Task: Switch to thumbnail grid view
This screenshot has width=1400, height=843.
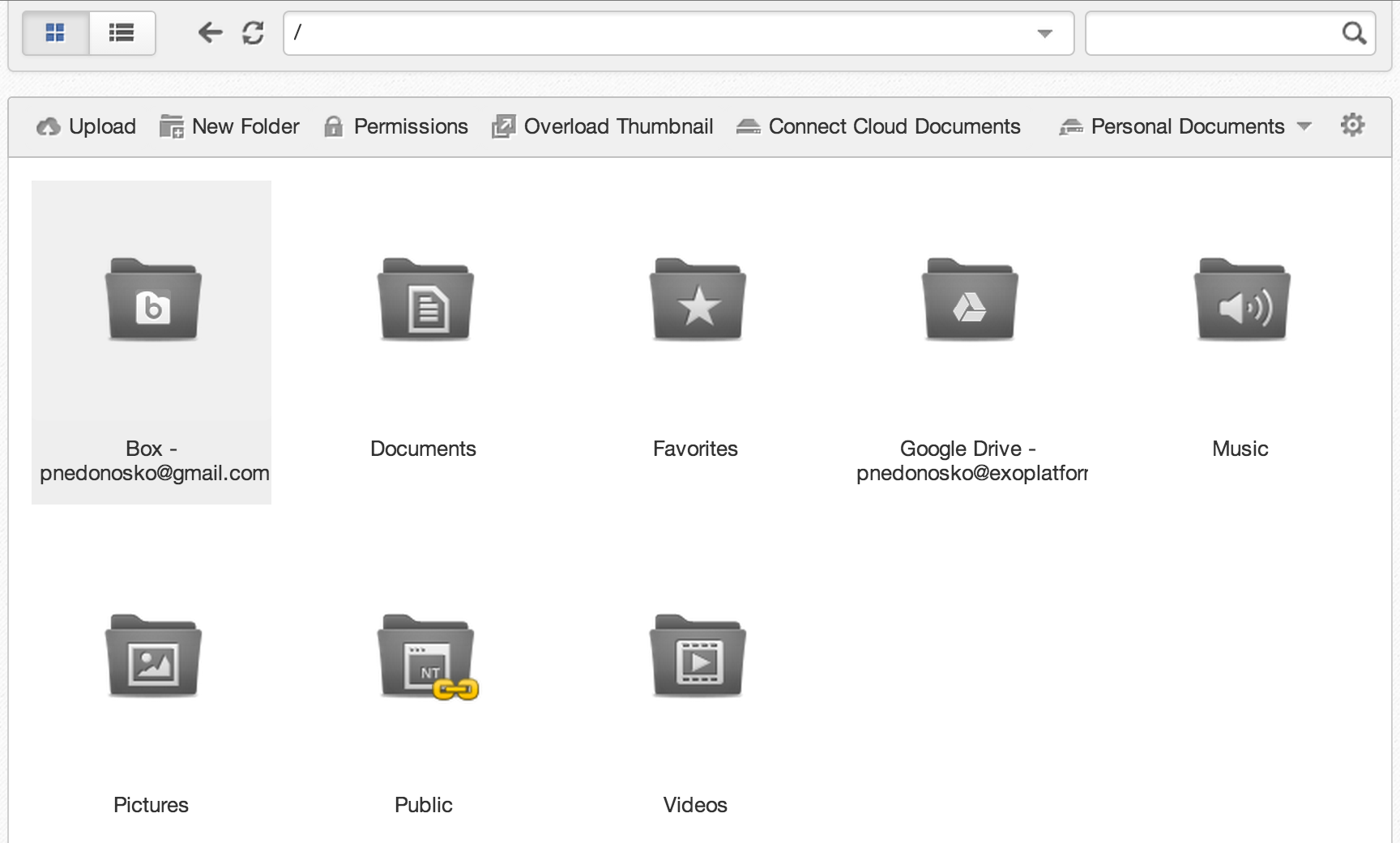Action: pyautogui.click(x=55, y=33)
